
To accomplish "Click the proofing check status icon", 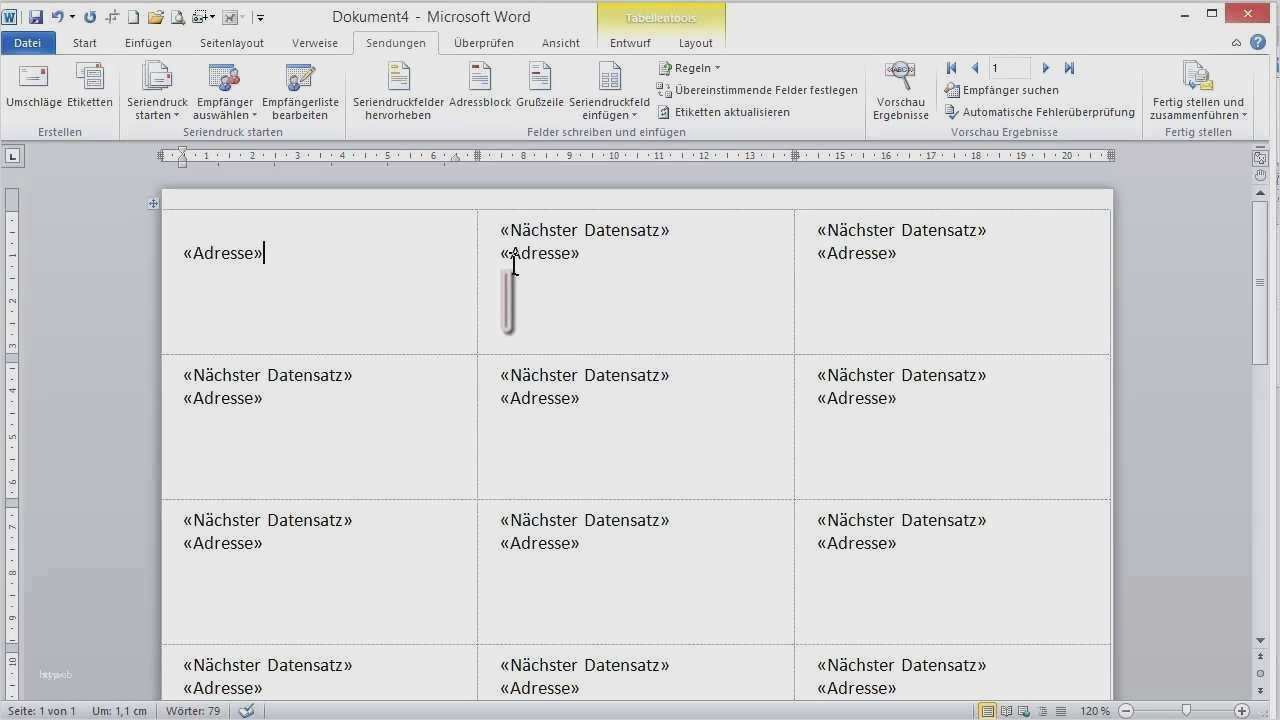I will tap(246, 711).
